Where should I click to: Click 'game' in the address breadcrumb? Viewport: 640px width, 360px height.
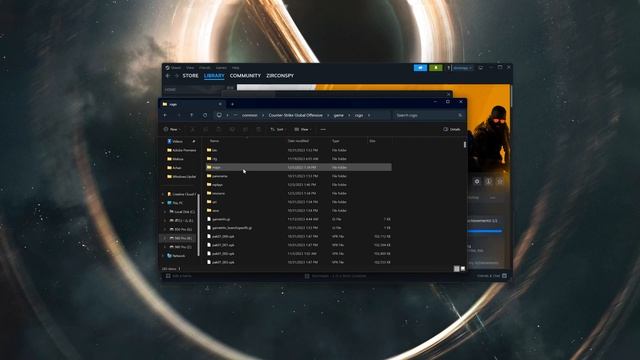[x=339, y=116]
